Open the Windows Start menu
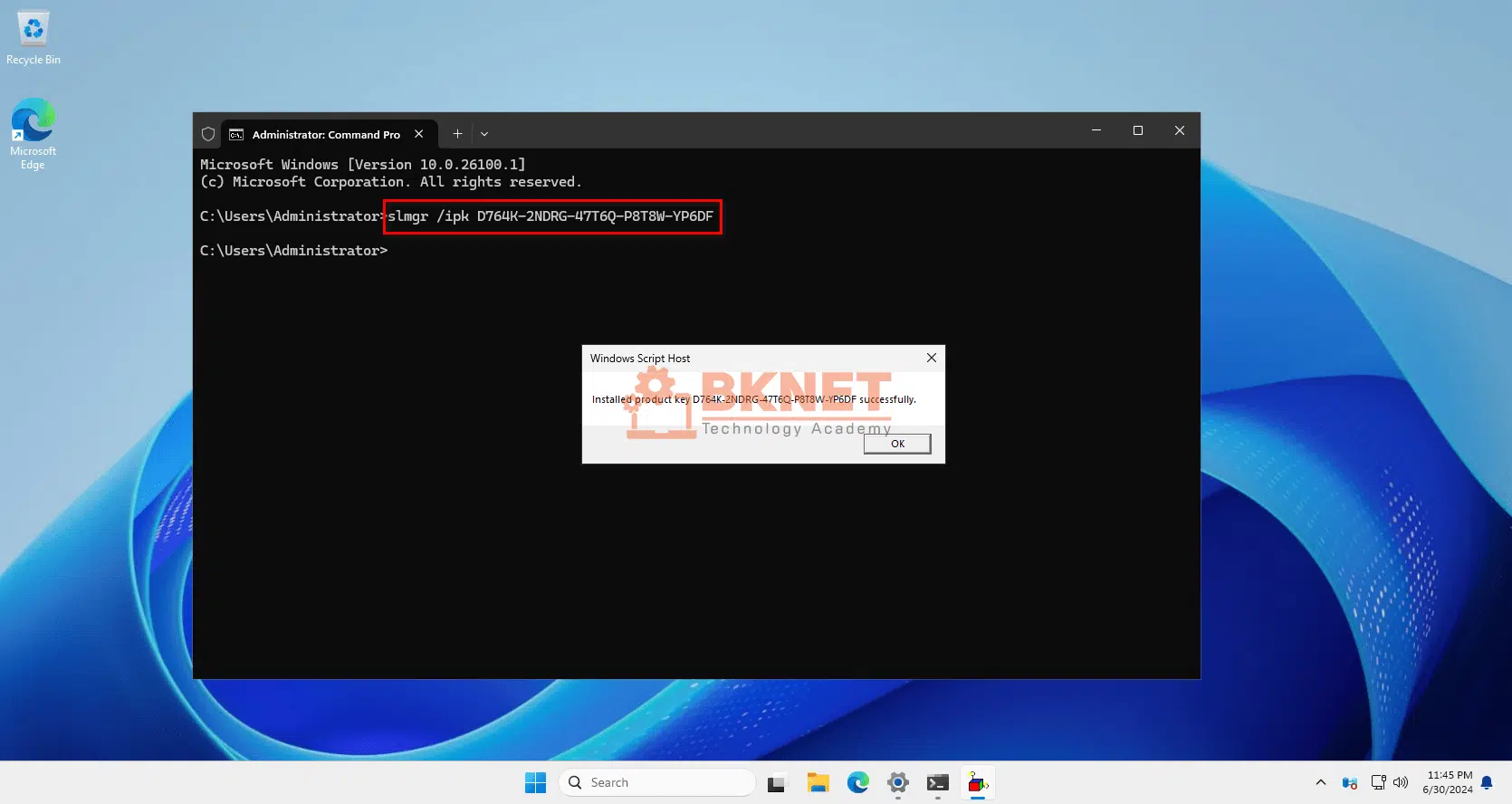1512x804 pixels. tap(536, 782)
